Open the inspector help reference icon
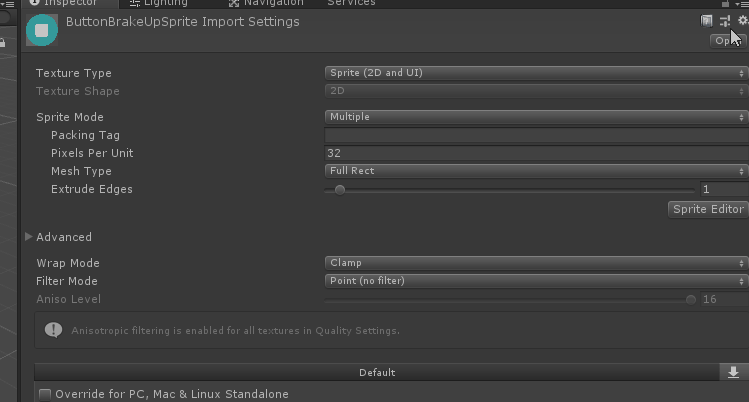 click(x=706, y=21)
